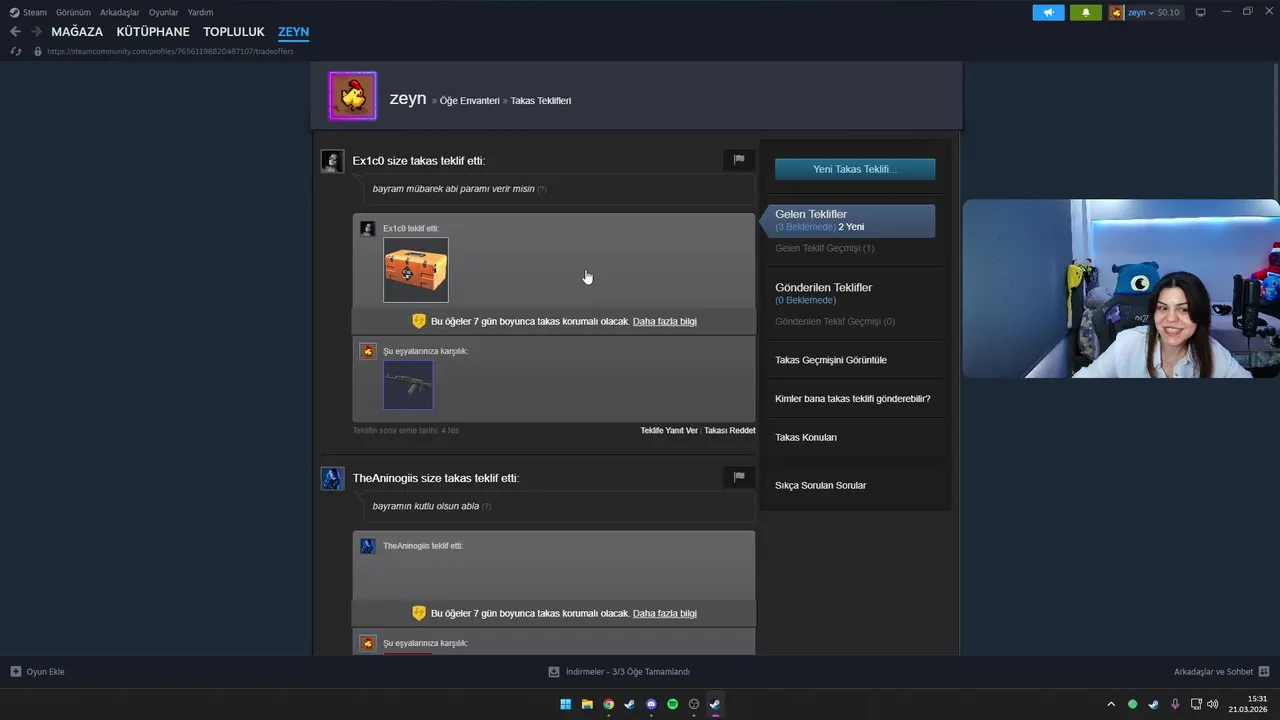This screenshot has width=1280, height=720.
Task: Open 'Daha fazla bilgi' in TheAninogiis's offer
Action: [665, 613]
